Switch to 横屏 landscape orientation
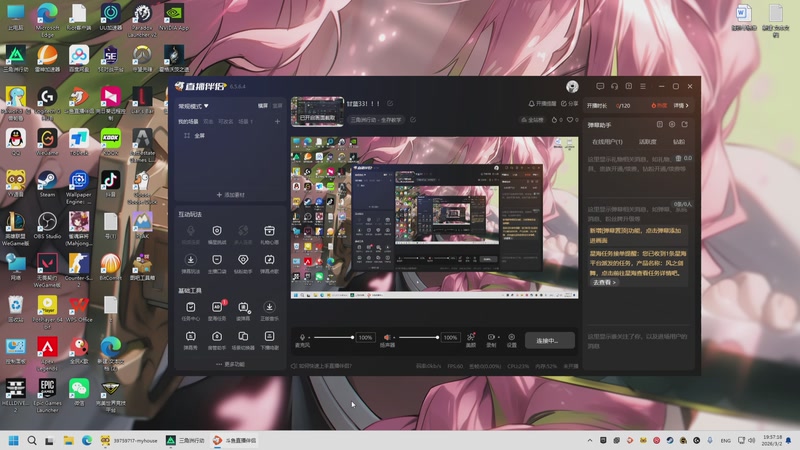 pos(263,106)
